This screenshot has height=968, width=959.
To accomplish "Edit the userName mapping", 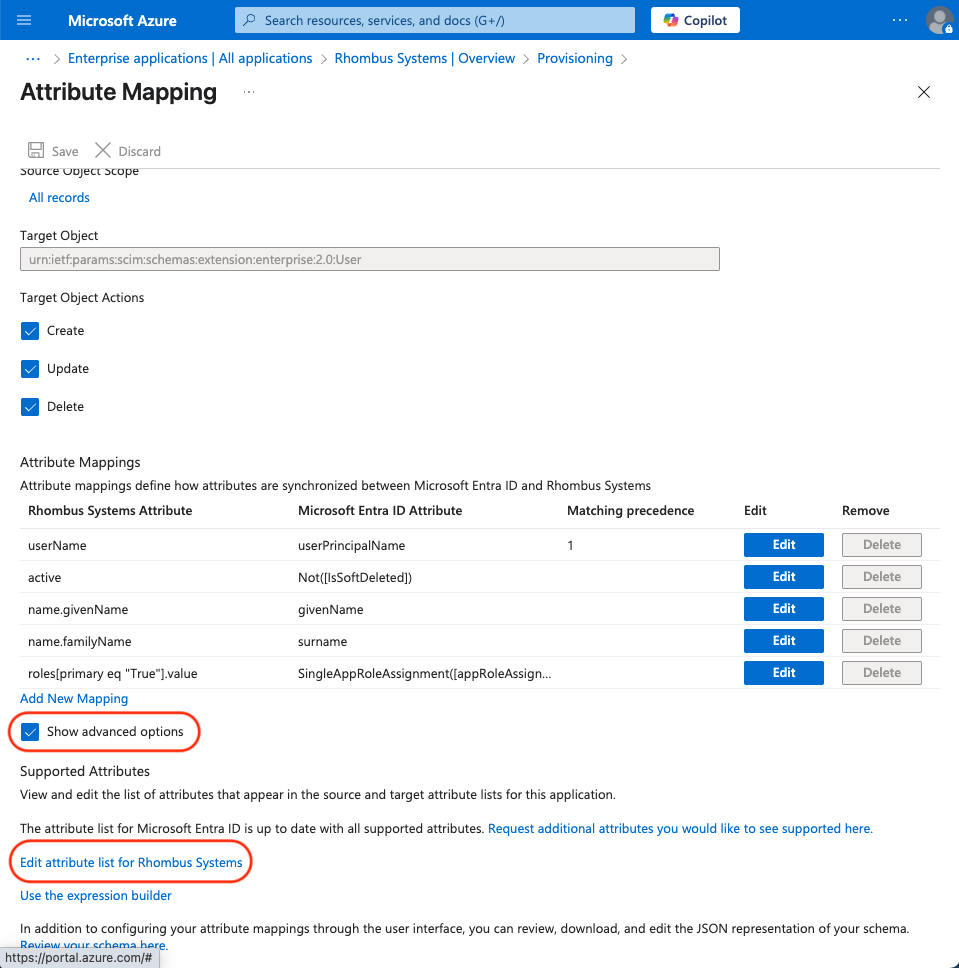I will coord(784,545).
